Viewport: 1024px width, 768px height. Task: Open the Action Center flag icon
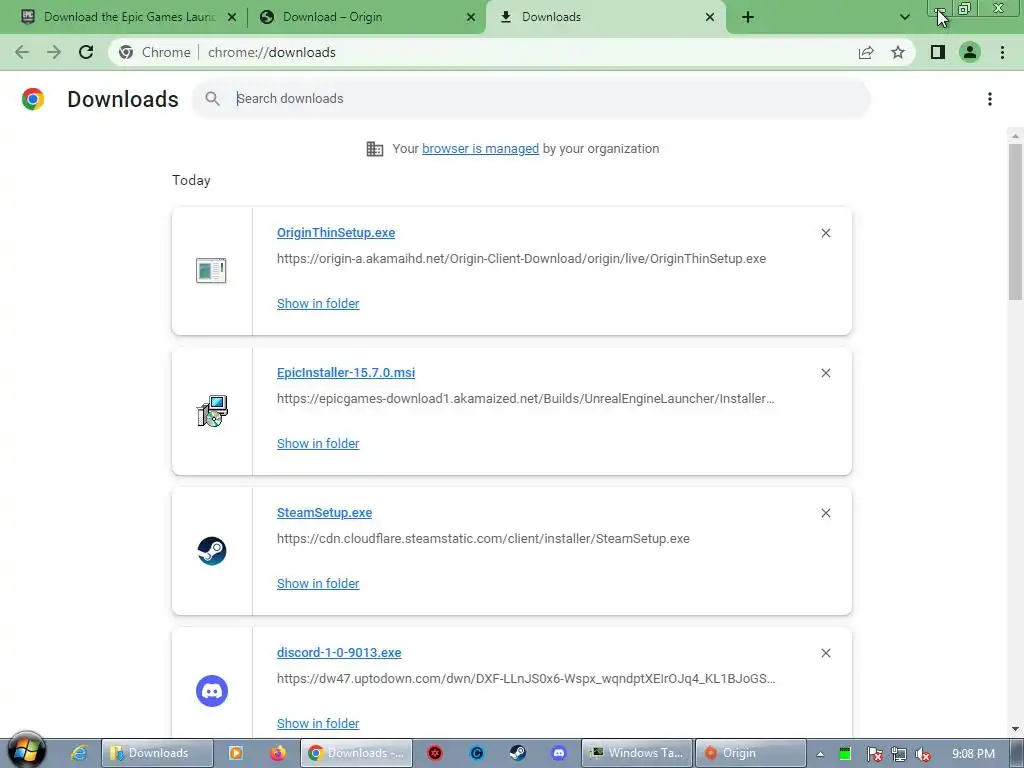874,754
